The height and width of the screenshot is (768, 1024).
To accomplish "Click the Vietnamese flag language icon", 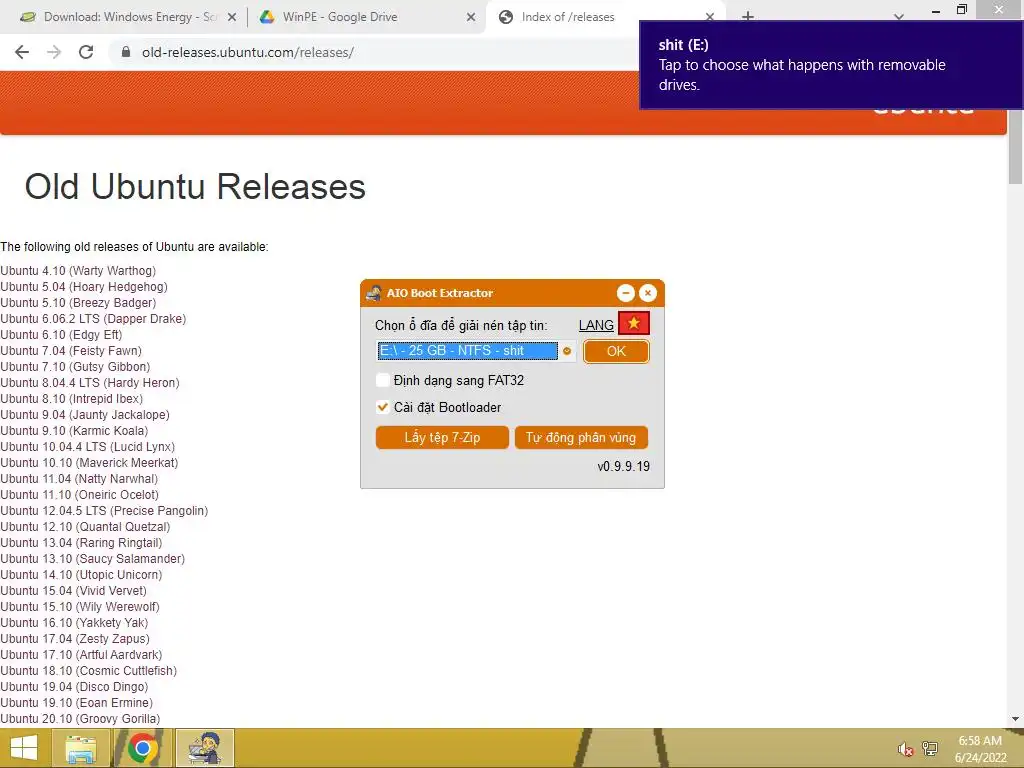I will coord(633,323).
